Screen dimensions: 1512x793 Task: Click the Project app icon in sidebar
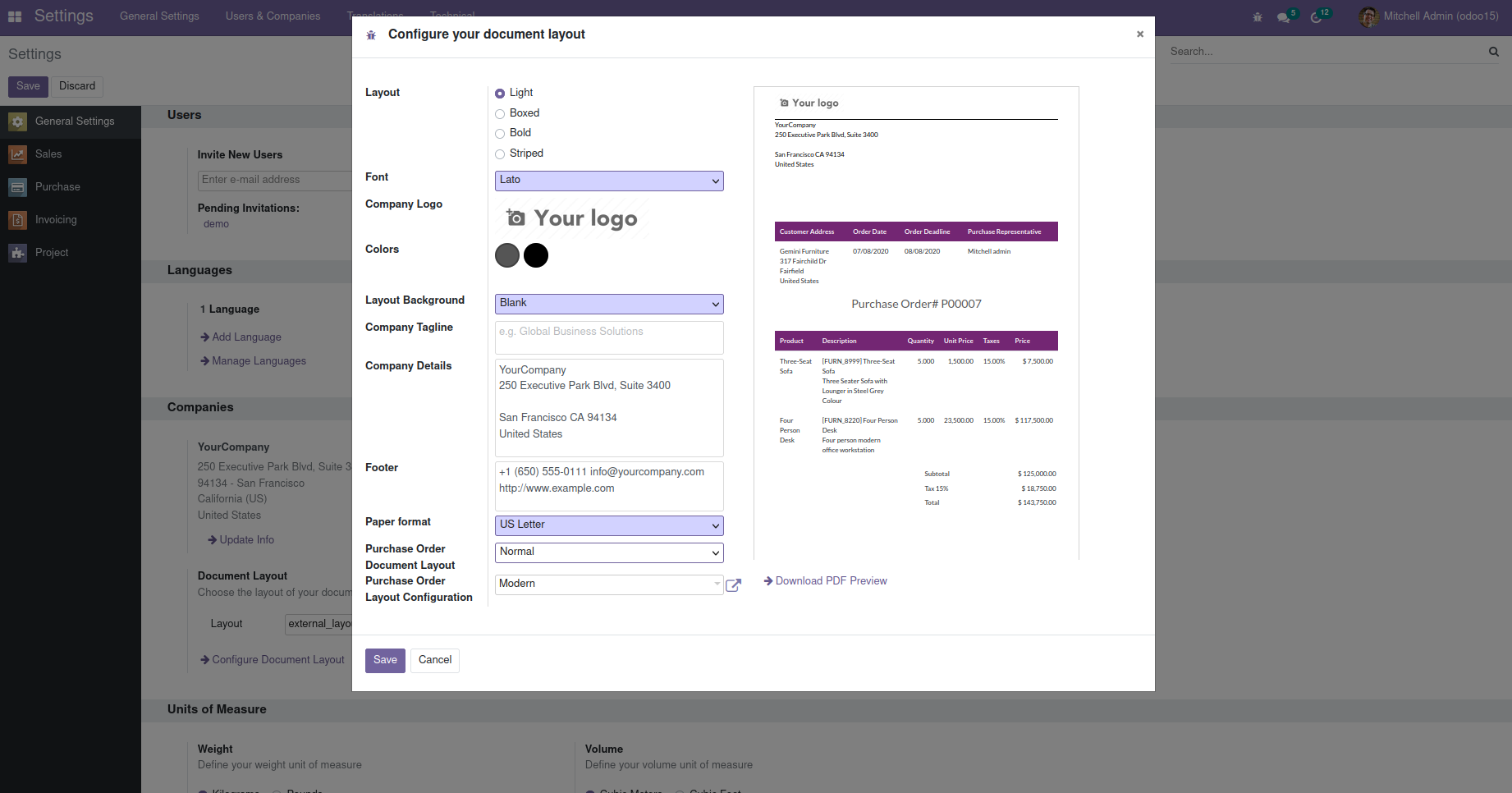[18, 253]
